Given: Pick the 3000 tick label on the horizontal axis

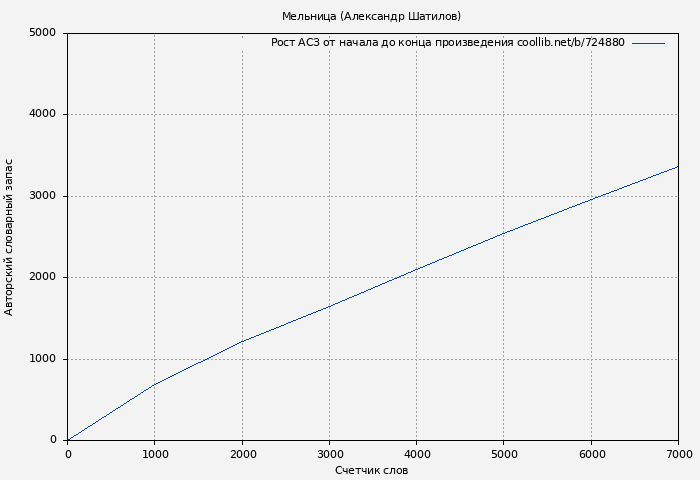Looking at the screenshot, I should pos(329,454).
